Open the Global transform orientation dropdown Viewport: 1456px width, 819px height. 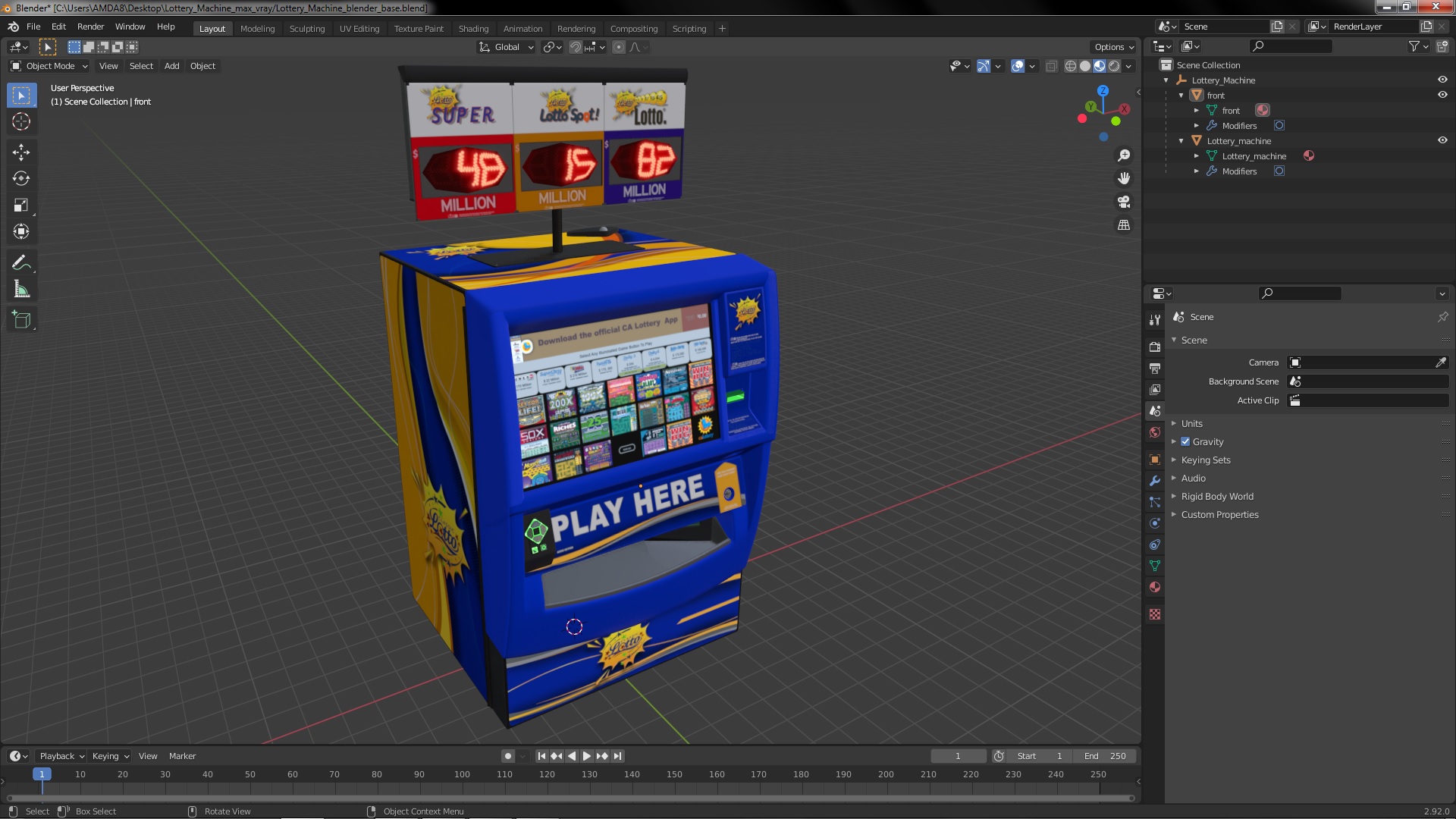pyautogui.click(x=506, y=47)
